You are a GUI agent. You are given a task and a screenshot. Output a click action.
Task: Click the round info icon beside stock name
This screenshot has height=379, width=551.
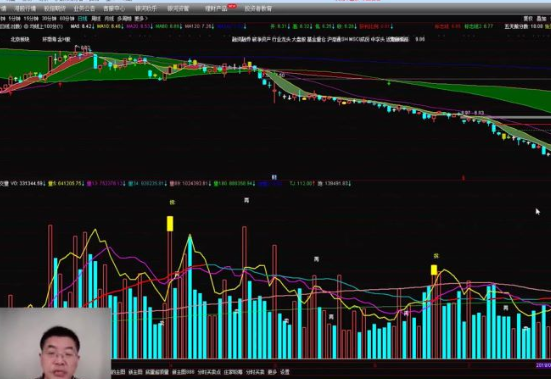[x=26, y=26]
